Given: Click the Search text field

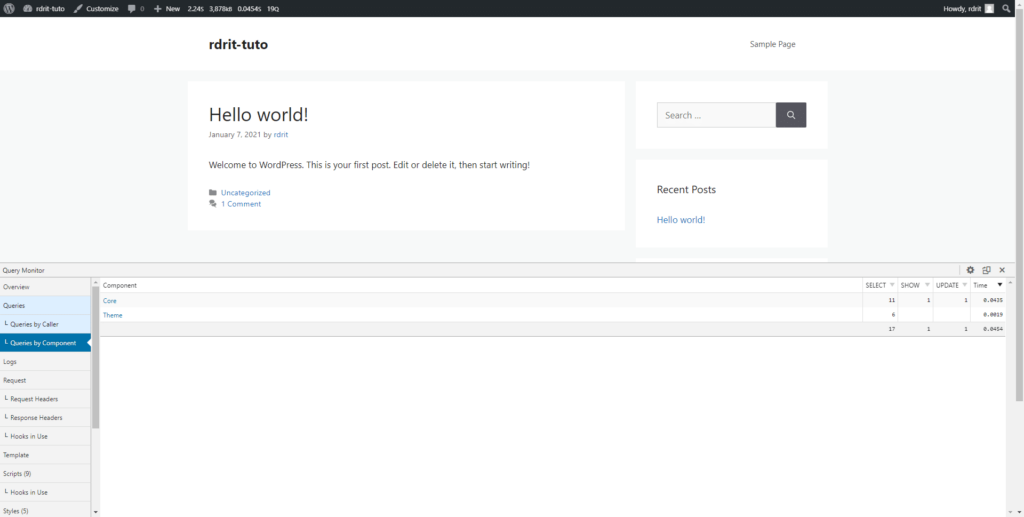Looking at the screenshot, I should pyautogui.click(x=716, y=115).
